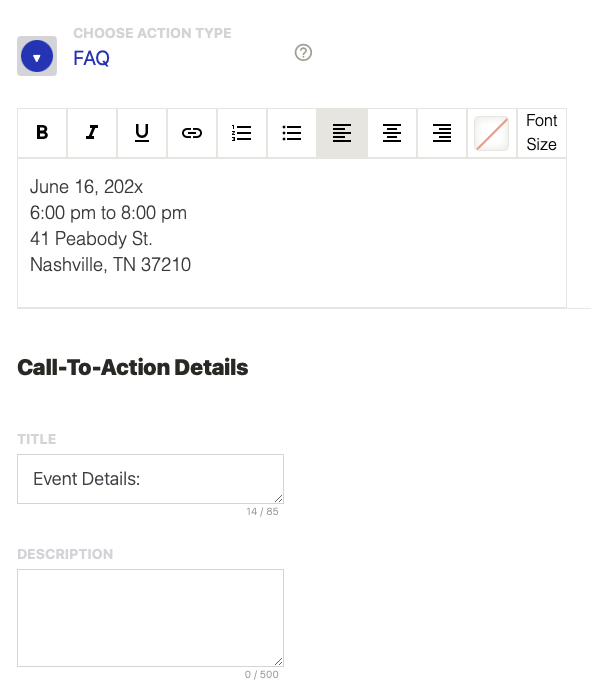The height and width of the screenshot is (698, 610).
Task: Focus the Description text area
Action: 150,617
